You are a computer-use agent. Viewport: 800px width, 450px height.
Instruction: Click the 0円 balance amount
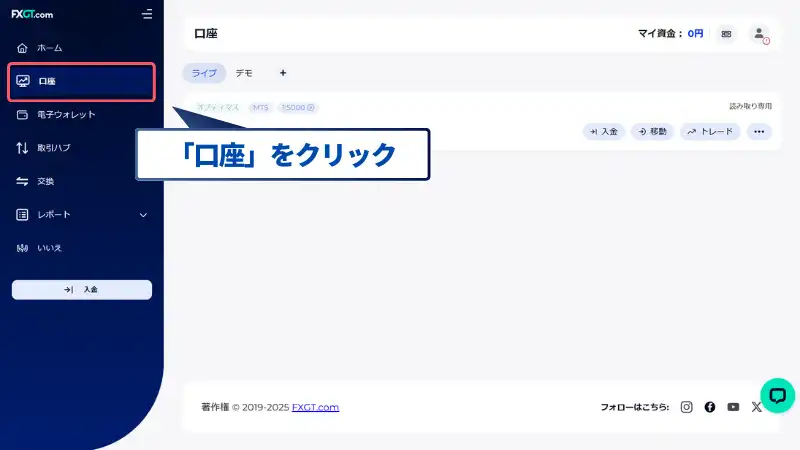(x=695, y=34)
